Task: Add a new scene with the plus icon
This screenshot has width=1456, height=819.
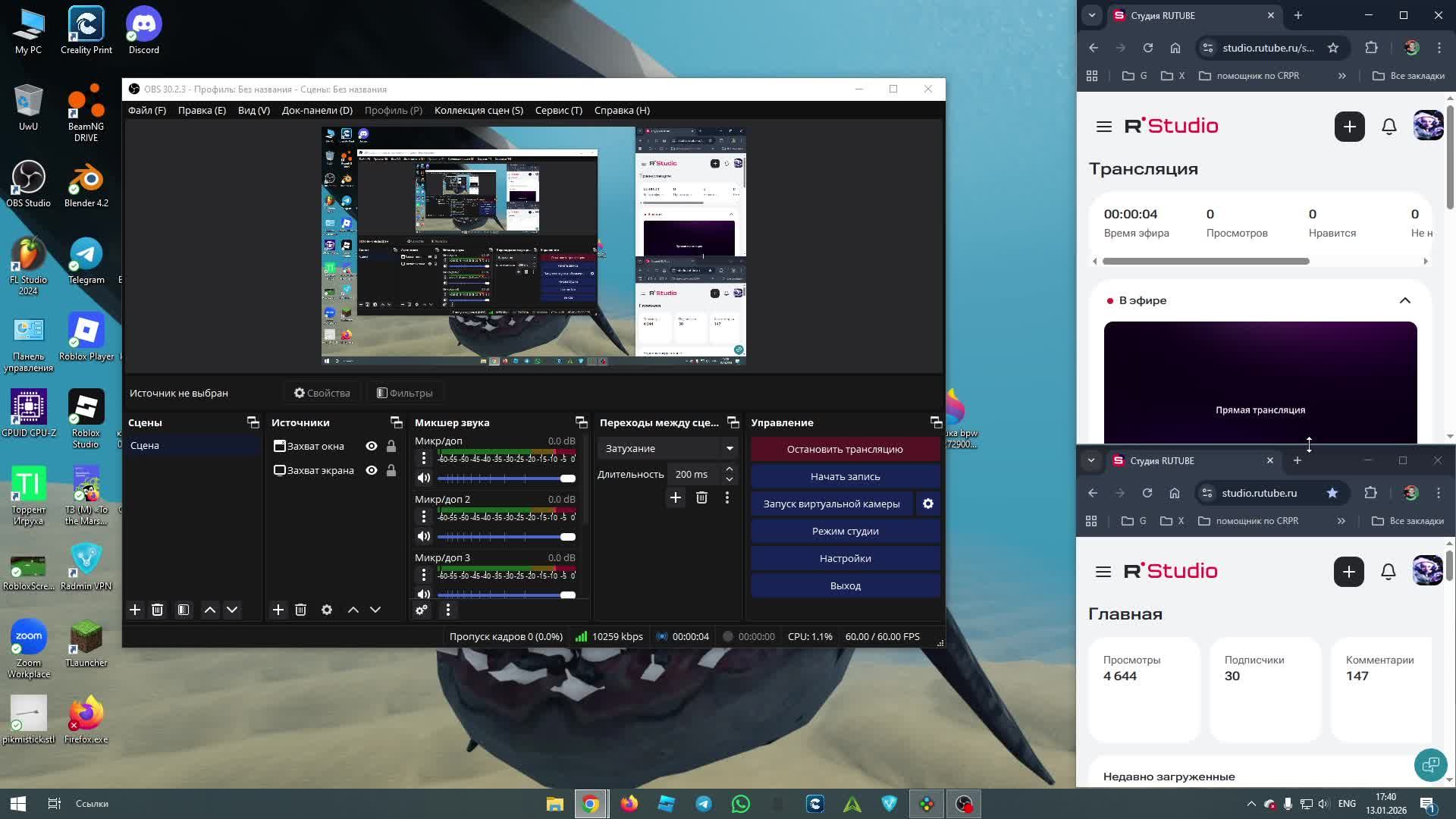Action: click(x=135, y=610)
